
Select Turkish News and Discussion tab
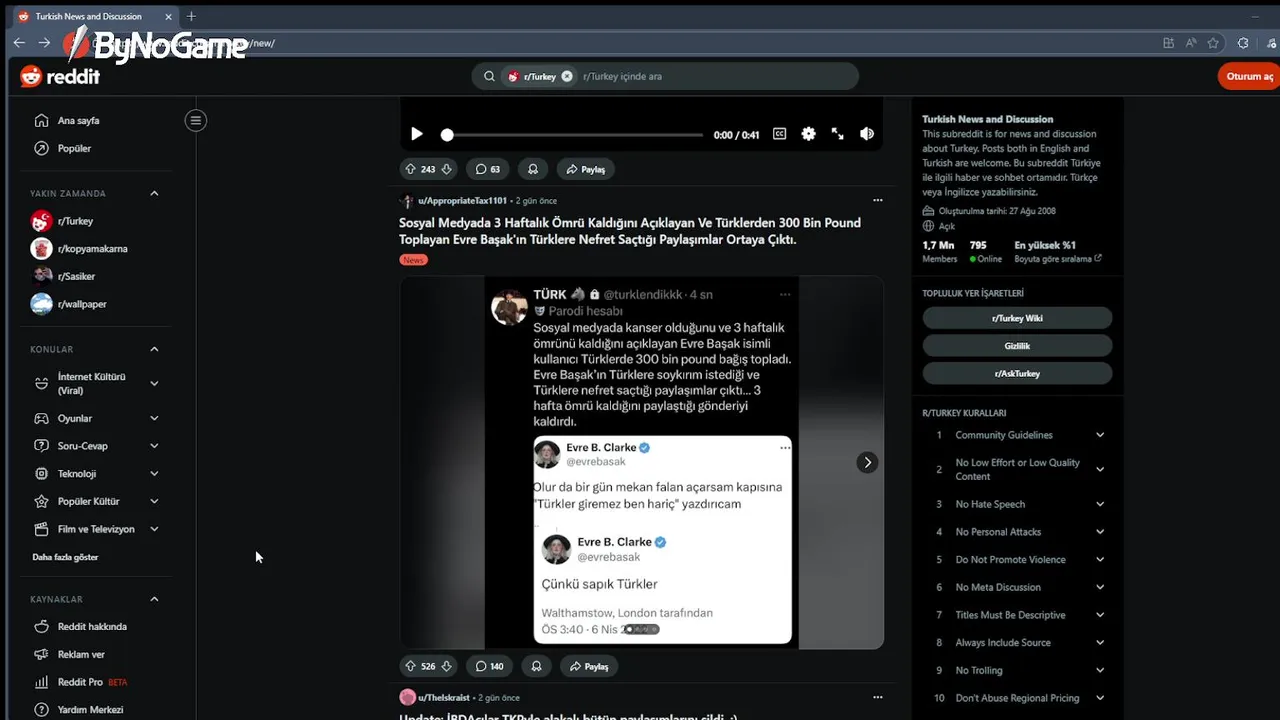point(95,16)
